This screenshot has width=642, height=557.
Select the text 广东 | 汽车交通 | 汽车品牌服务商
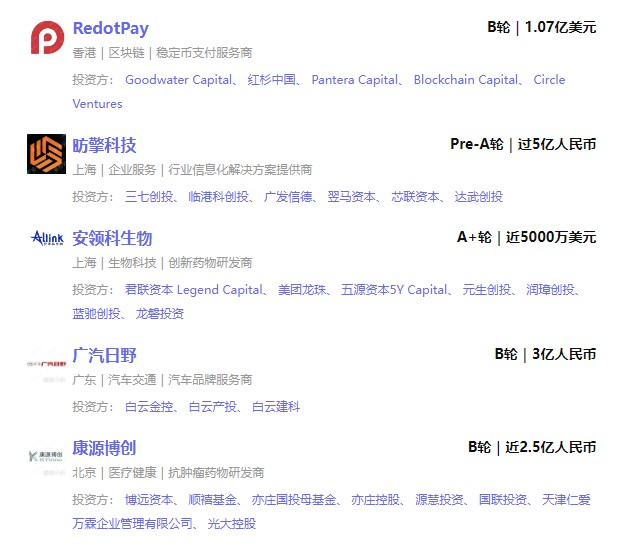162,380
